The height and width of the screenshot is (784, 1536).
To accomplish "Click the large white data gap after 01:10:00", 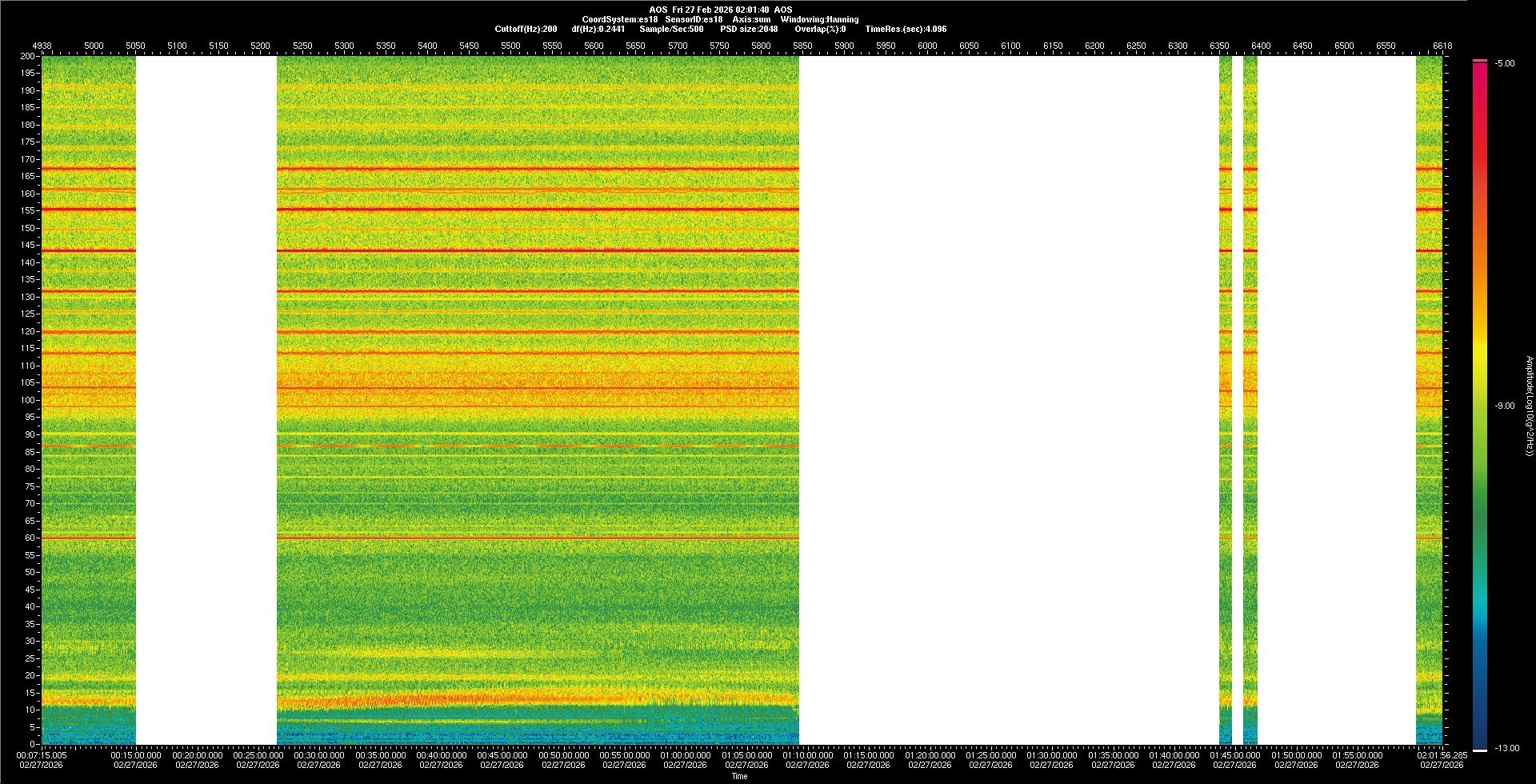I will pyautogui.click(x=1008, y=400).
